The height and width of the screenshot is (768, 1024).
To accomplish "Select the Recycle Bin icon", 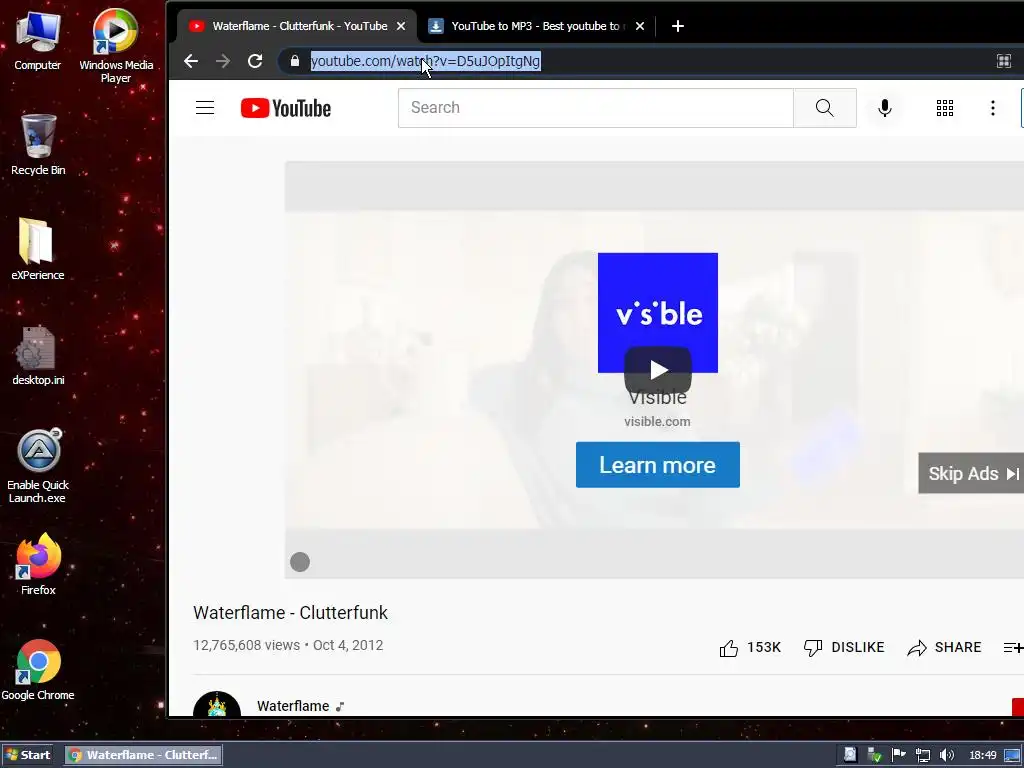I will tap(38, 145).
